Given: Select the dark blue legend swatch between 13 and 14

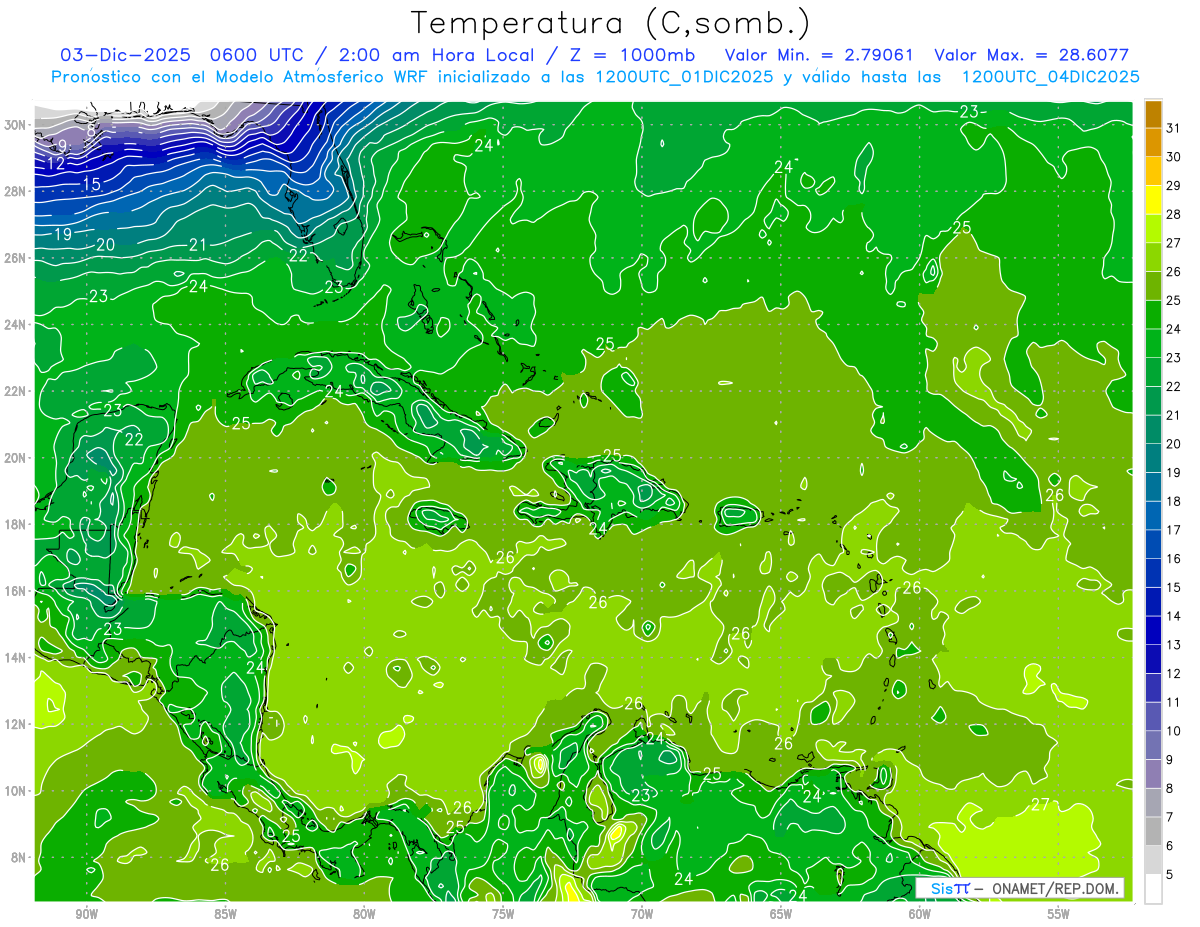Looking at the screenshot, I should [x=1153, y=630].
